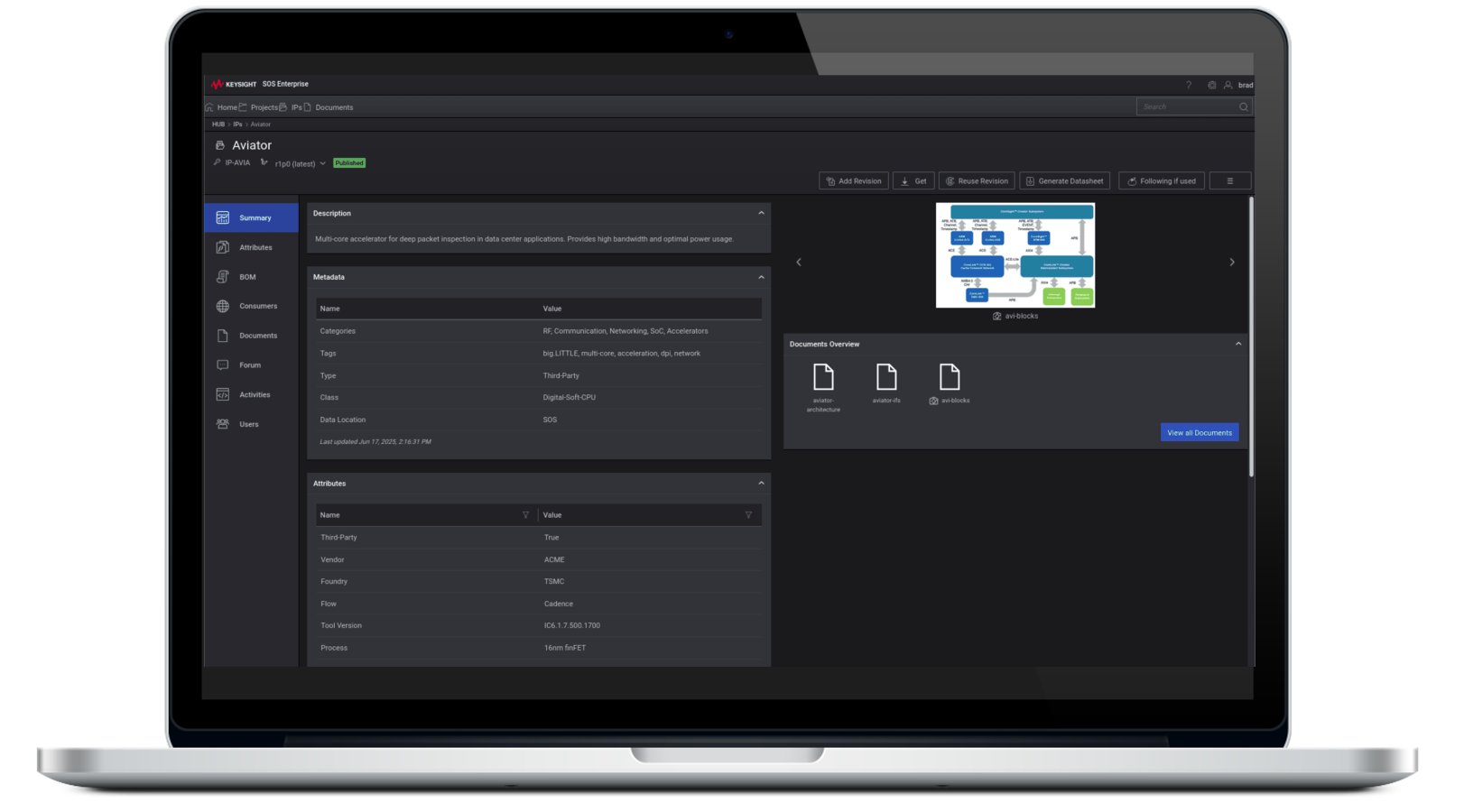Open the Users icon in sidebar
The image size is (1464, 812).
tap(223, 424)
